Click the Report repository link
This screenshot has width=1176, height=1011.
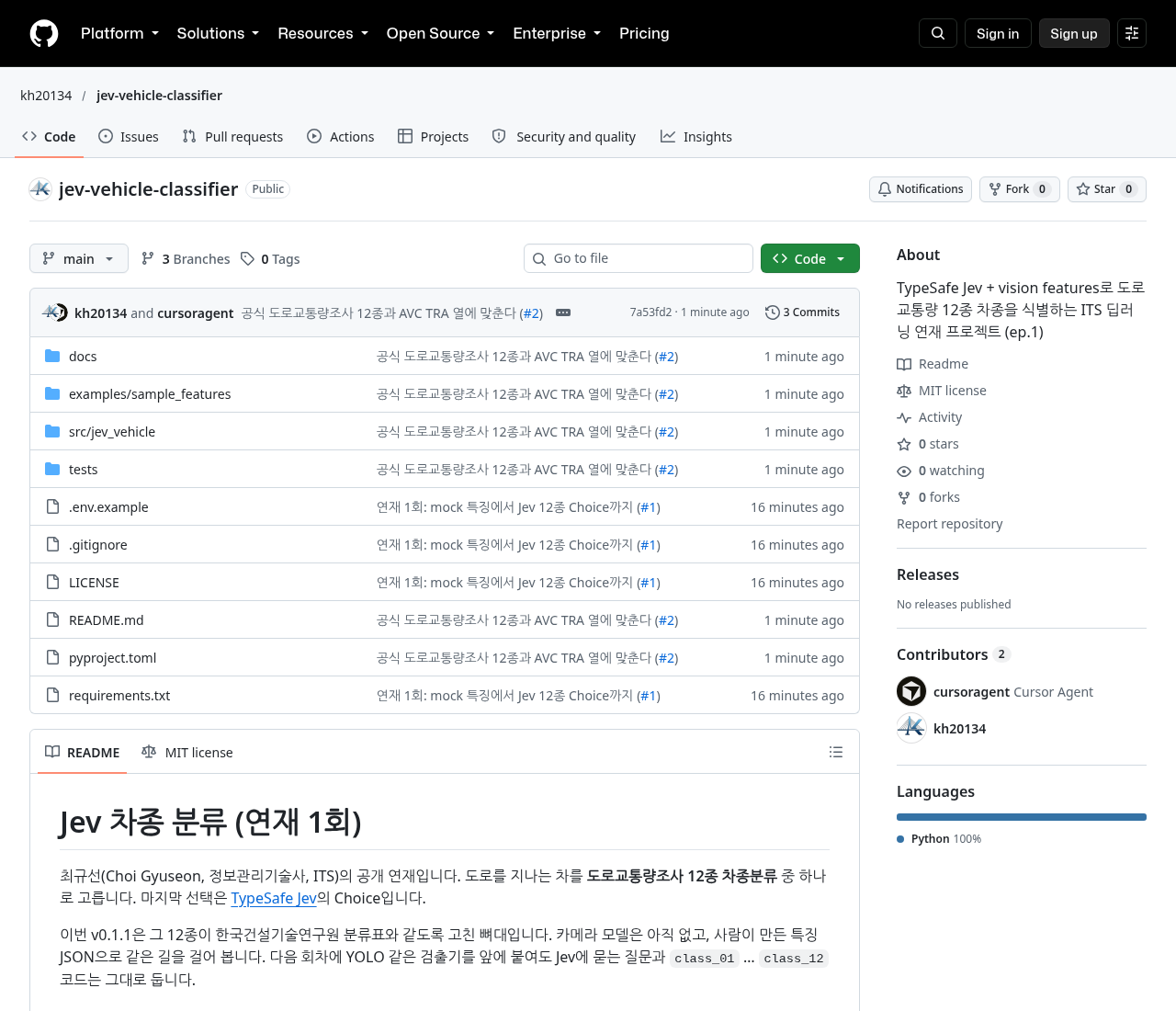pos(949,523)
